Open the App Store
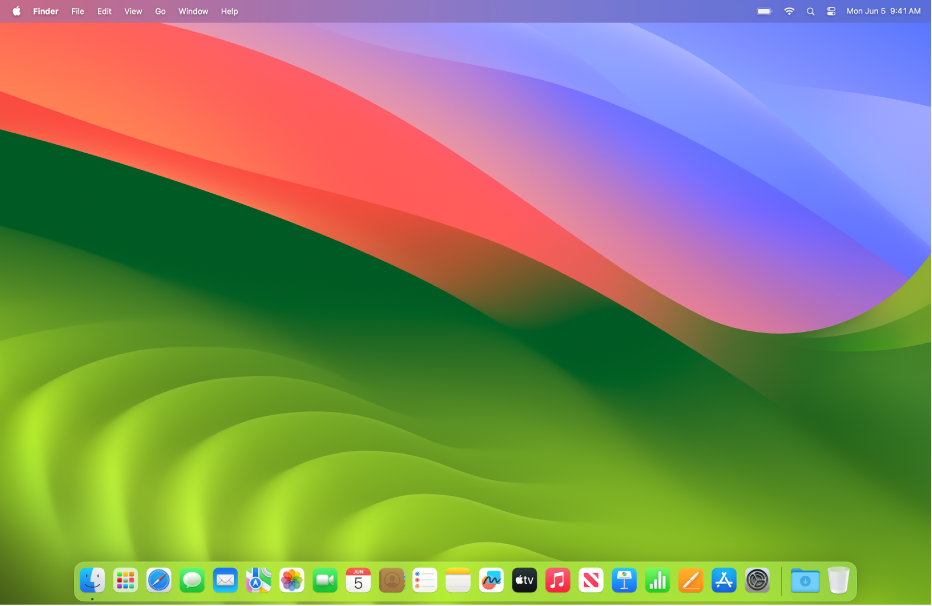This screenshot has height=606, width=932. point(723,580)
